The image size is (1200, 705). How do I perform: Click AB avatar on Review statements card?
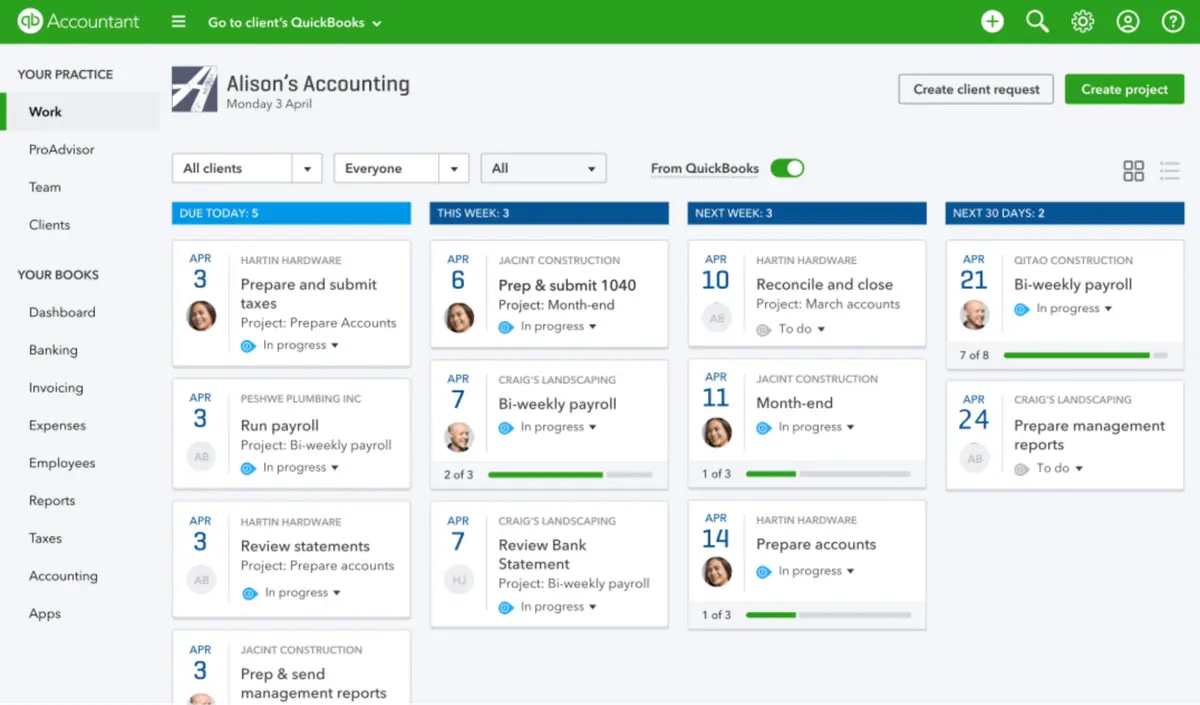tap(202, 579)
